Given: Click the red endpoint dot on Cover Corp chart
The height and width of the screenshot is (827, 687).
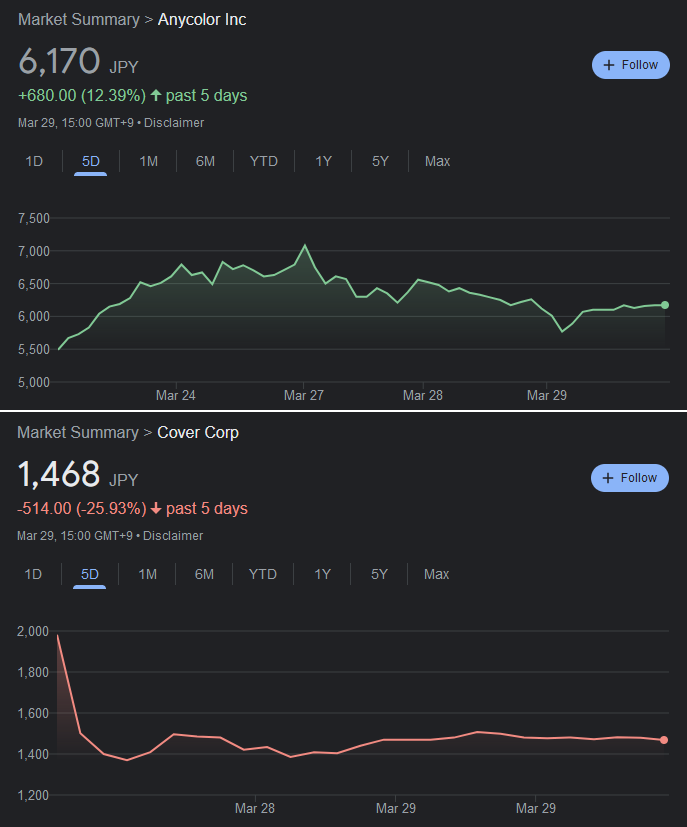Looking at the screenshot, I should 664,740.
